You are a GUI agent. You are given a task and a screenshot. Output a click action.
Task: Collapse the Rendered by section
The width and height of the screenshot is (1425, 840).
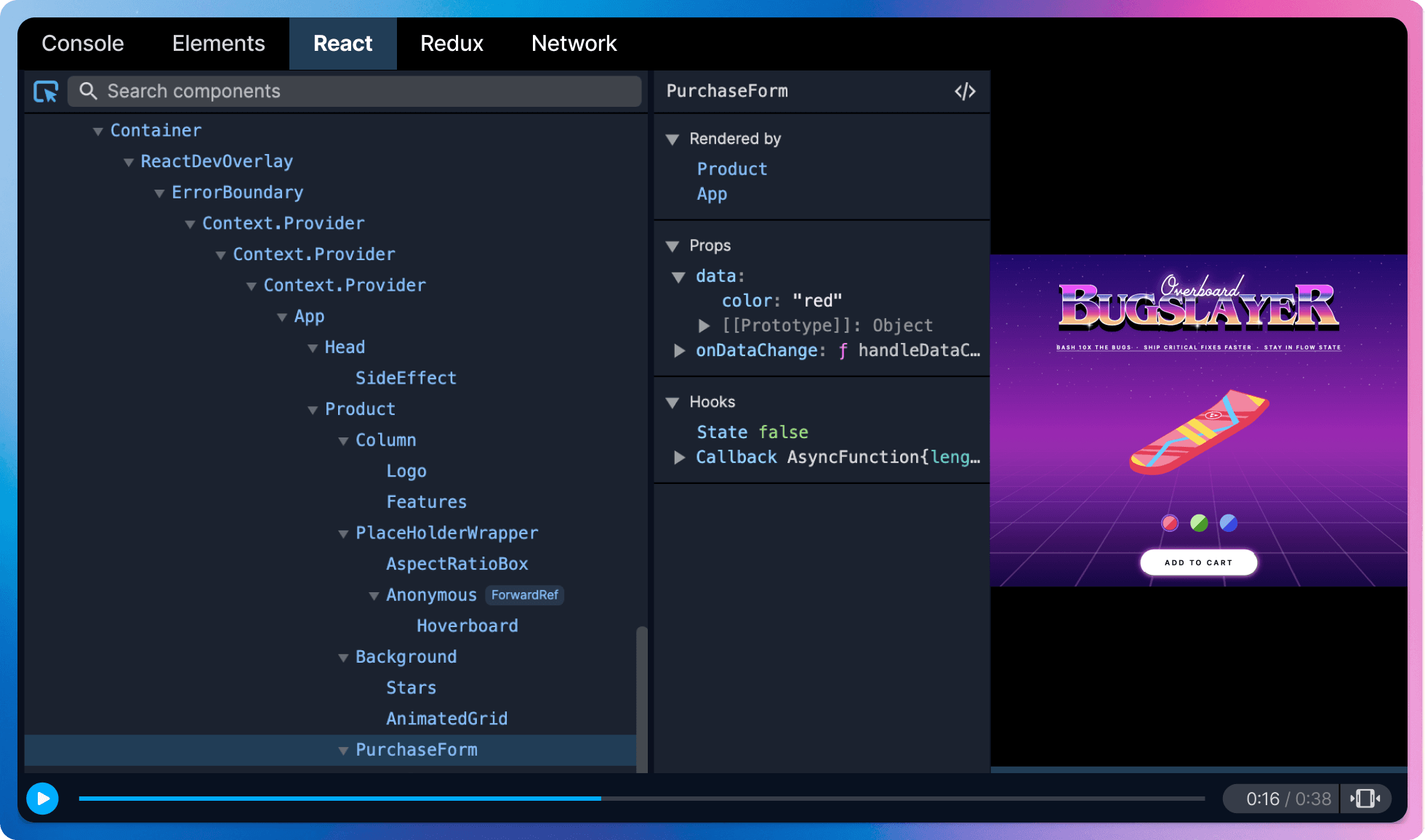(673, 139)
